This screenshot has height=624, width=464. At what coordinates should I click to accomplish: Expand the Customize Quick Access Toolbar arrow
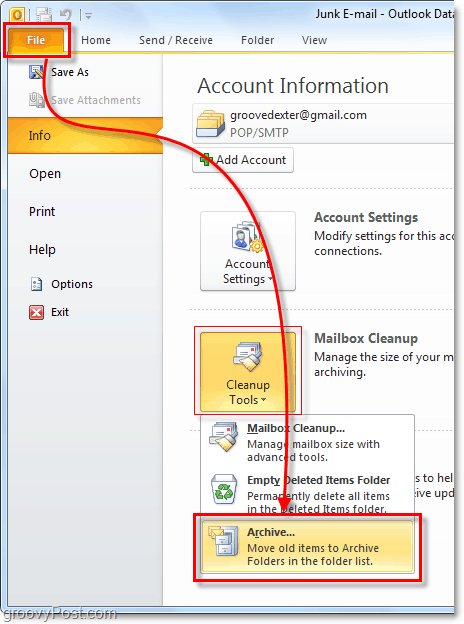(x=88, y=16)
